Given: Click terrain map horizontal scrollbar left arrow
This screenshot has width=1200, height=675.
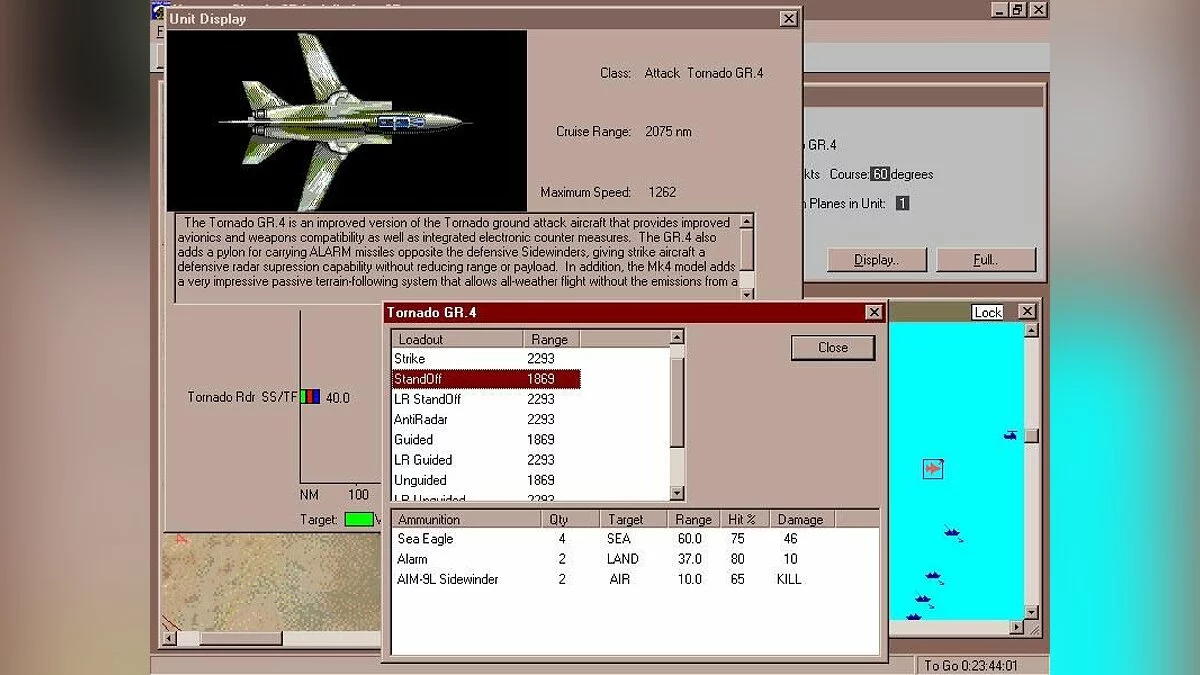Looking at the screenshot, I should (x=169, y=638).
